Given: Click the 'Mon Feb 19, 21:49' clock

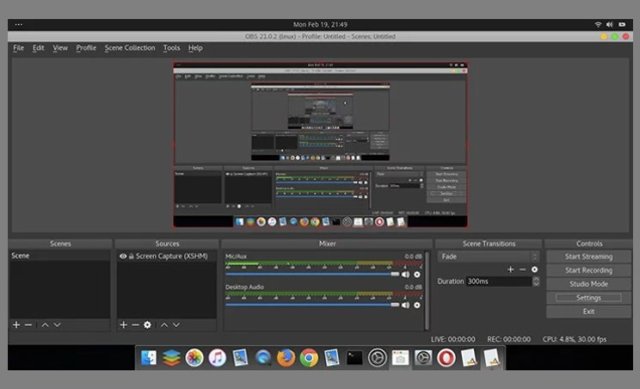Looking at the screenshot, I should point(320,24).
